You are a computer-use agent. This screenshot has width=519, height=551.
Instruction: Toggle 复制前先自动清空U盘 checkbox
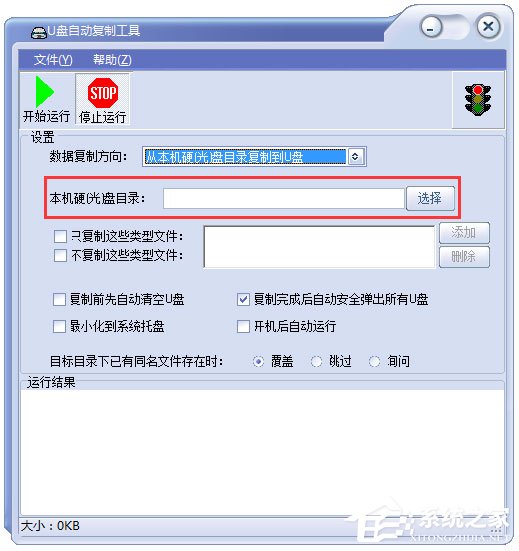[59, 300]
